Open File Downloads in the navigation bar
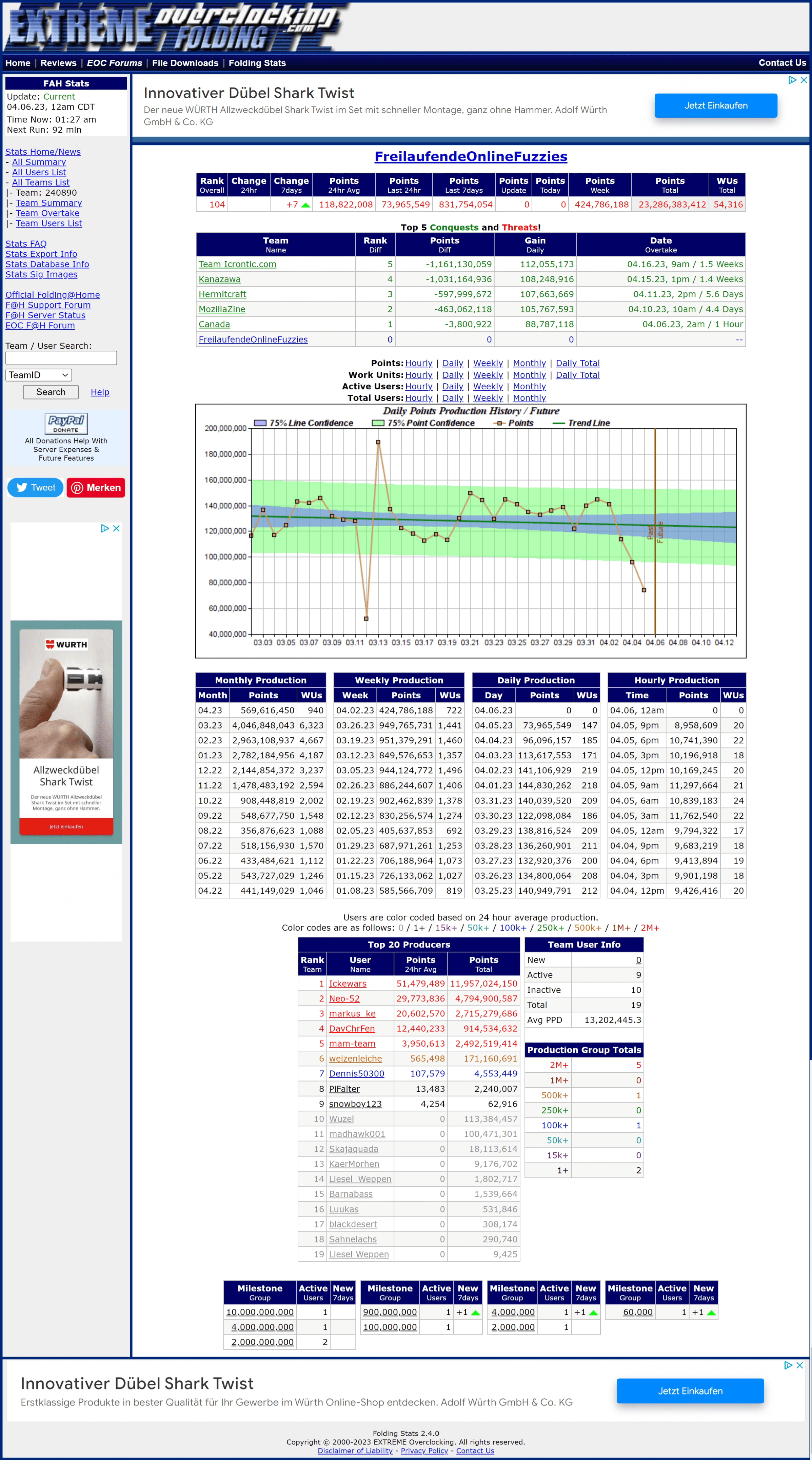The image size is (812, 1460). tap(185, 63)
